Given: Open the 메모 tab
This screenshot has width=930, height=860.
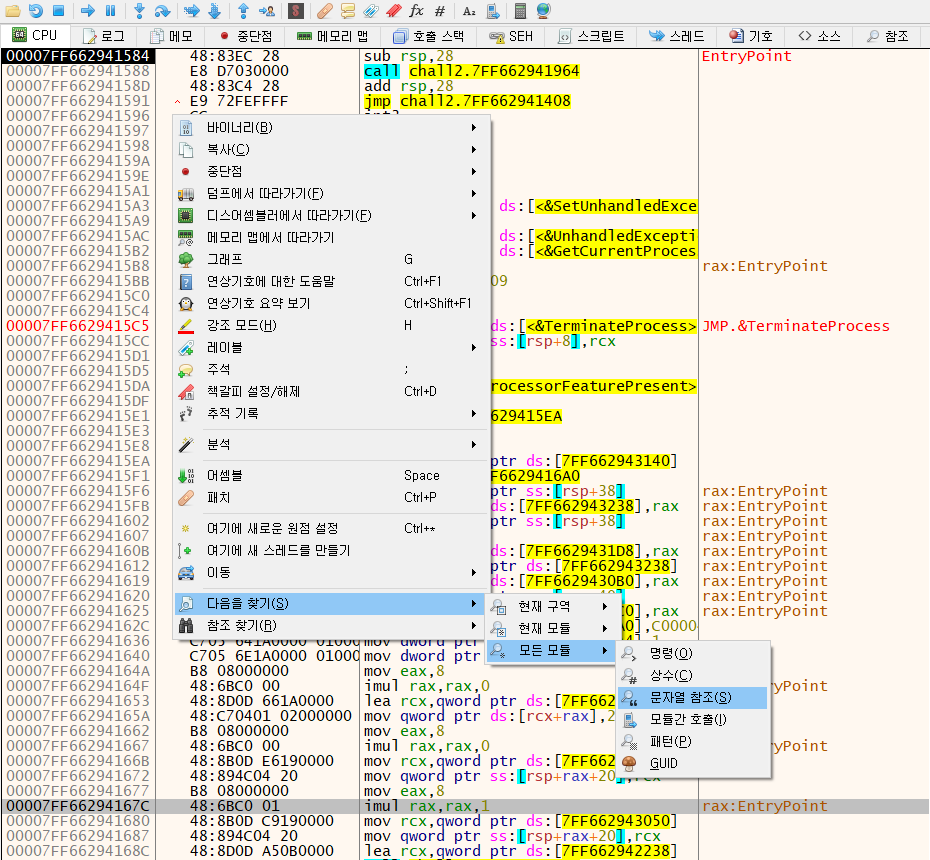Looking at the screenshot, I should click(171, 36).
